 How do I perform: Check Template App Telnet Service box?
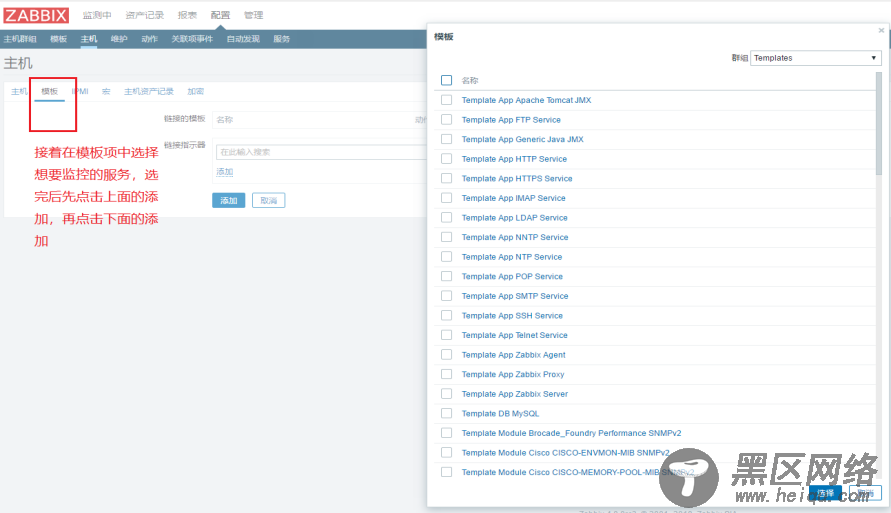pos(447,335)
